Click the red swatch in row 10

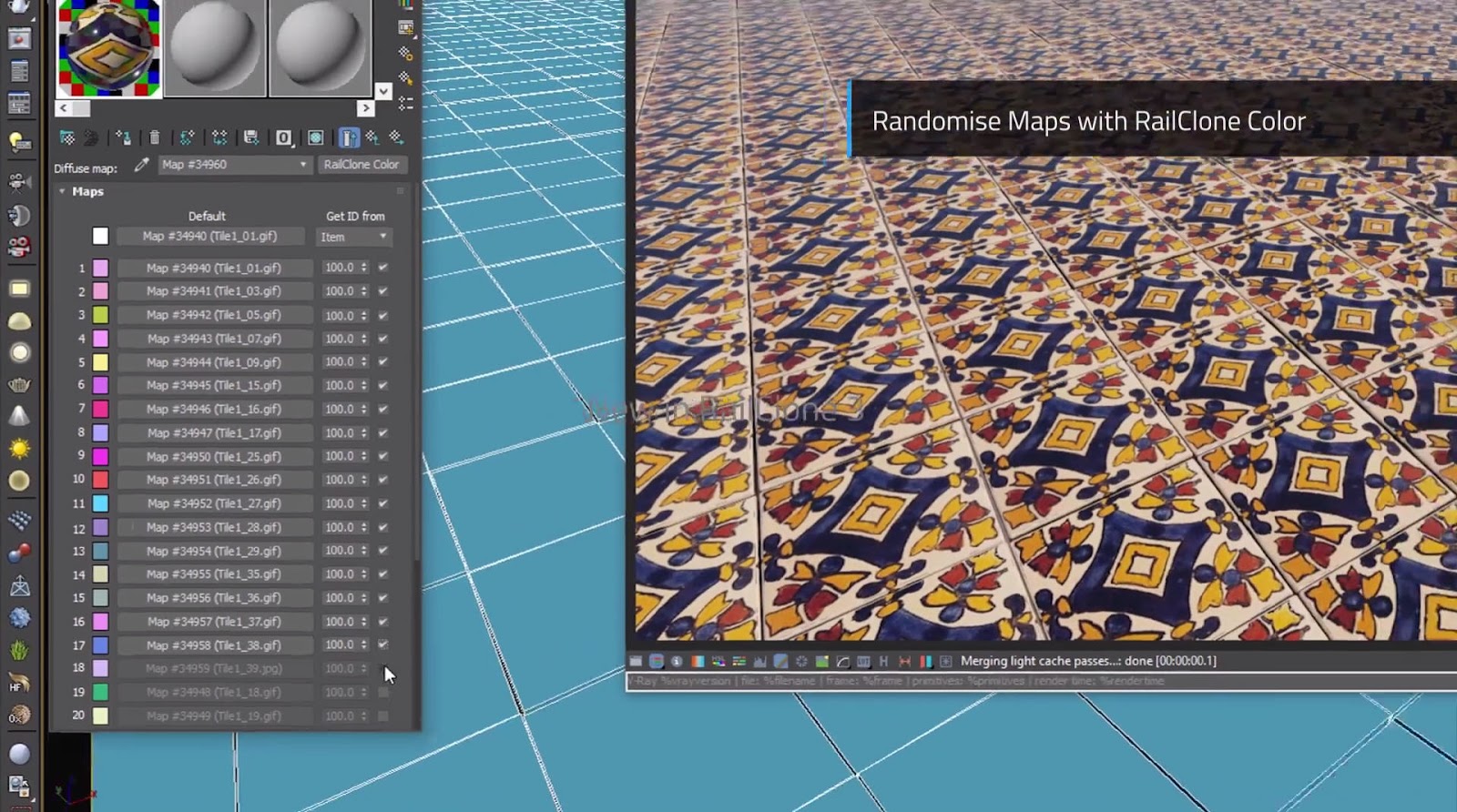(100, 480)
